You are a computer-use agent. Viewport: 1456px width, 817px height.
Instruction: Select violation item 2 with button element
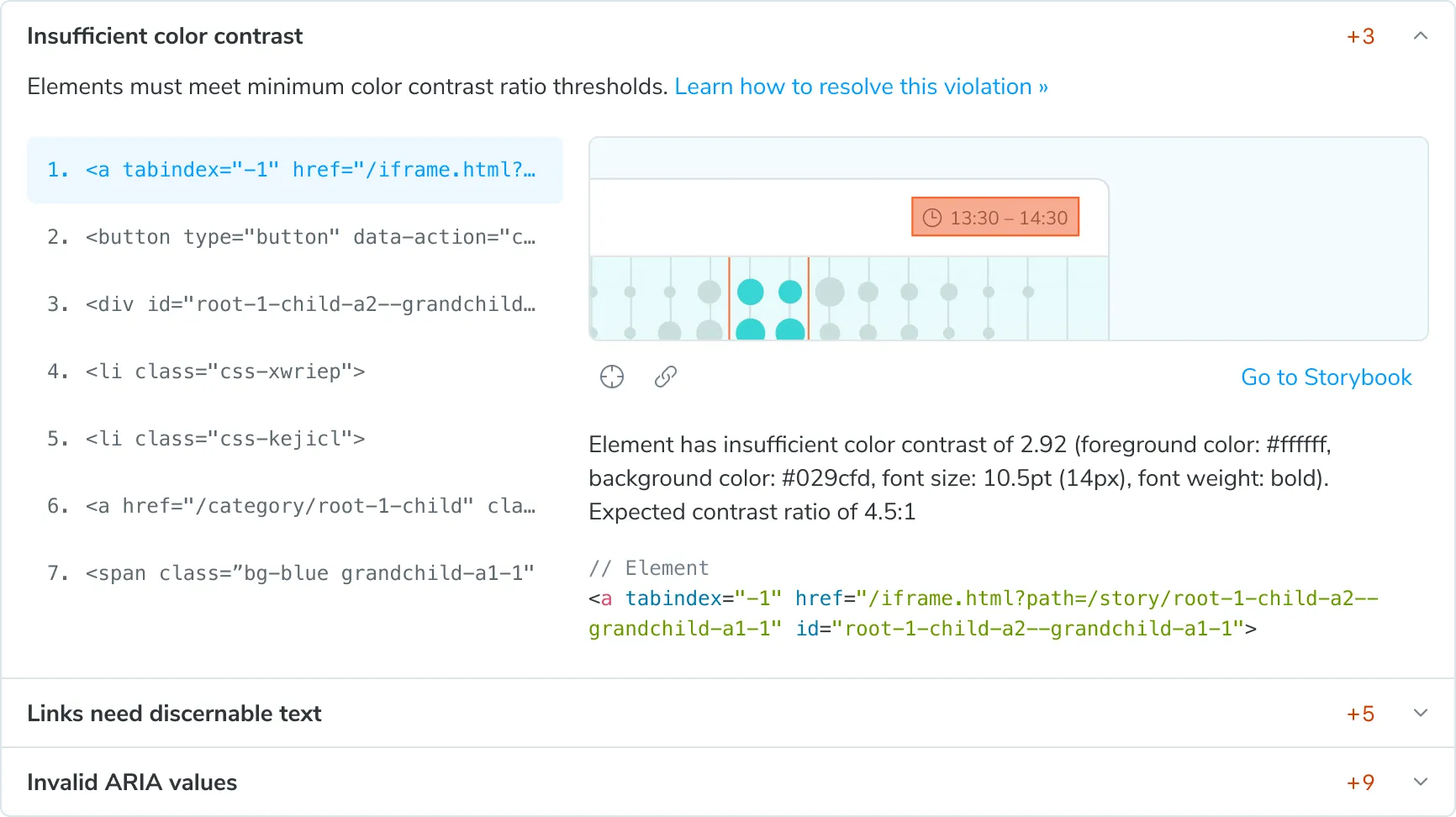pyautogui.click(x=294, y=237)
